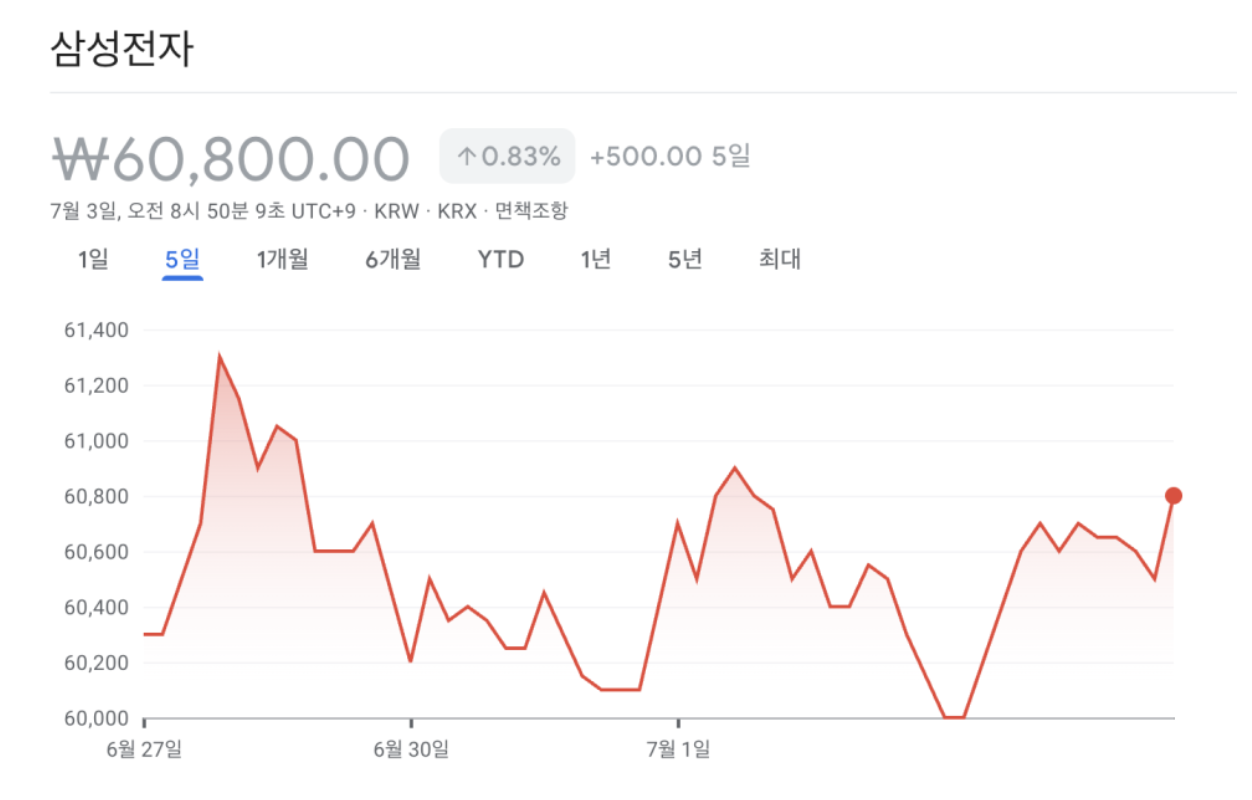Click the 7월 1일 axis marker
1252x800 pixels.
coord(678,748)
